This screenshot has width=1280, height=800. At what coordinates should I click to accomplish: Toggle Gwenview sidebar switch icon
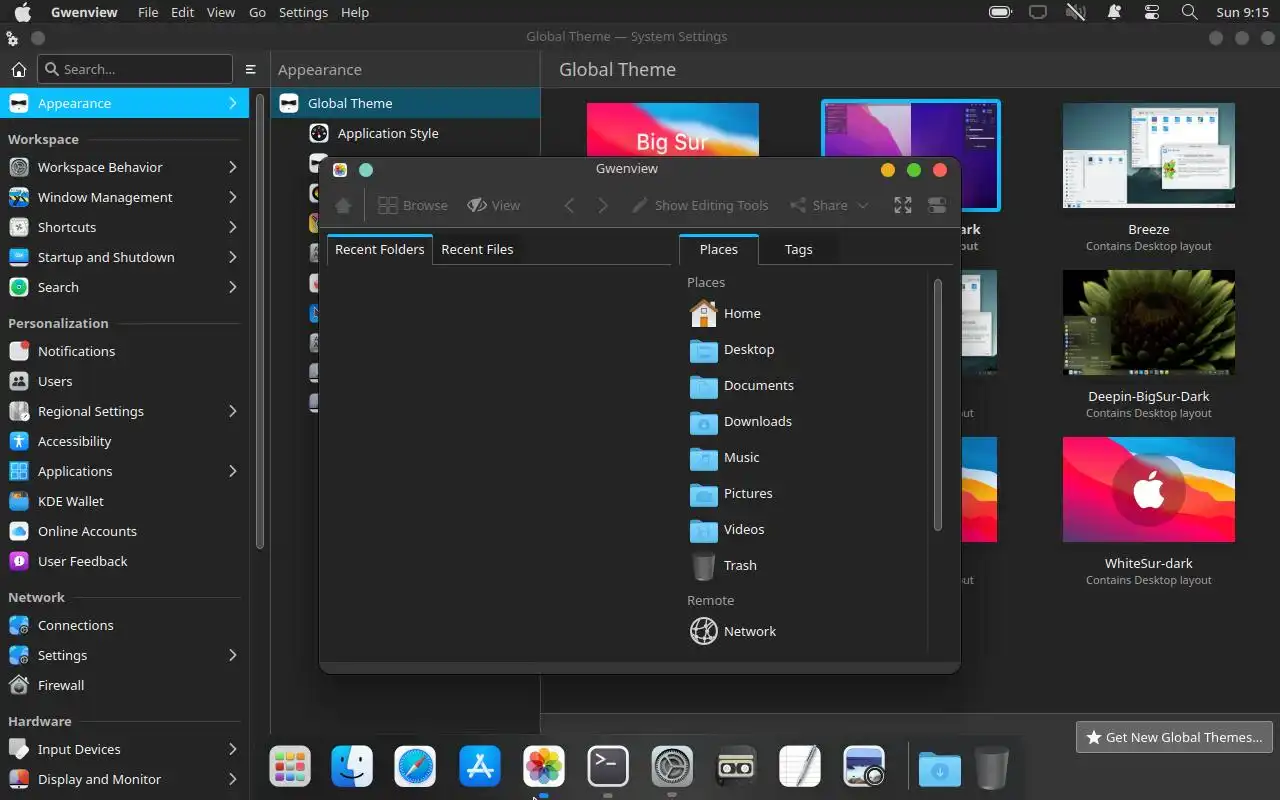pyautogui.click(x=937, y=205)
